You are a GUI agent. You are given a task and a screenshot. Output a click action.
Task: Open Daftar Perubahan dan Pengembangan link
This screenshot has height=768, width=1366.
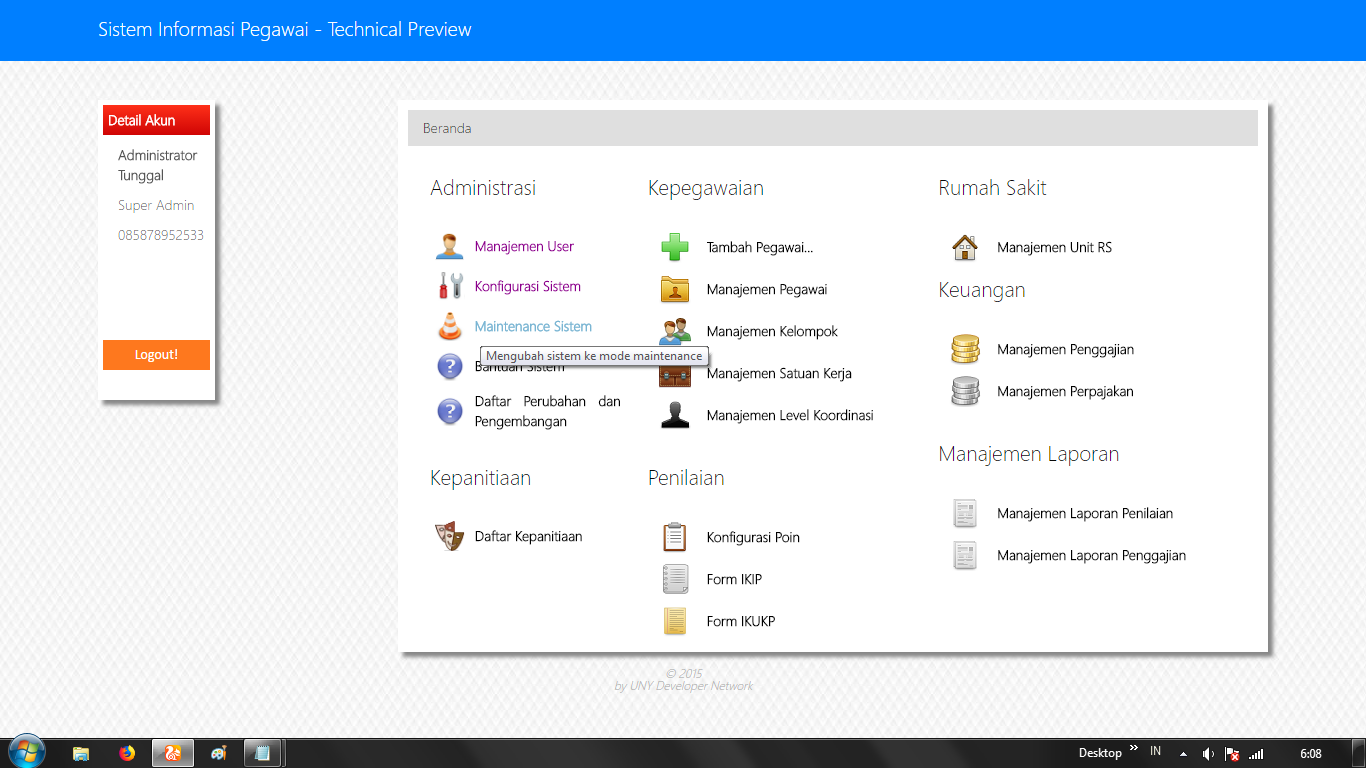pyautogui.click(x=547, y=411)
